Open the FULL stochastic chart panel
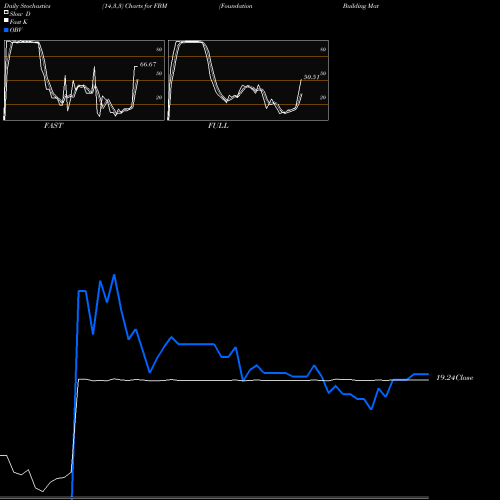 (248, 80)
